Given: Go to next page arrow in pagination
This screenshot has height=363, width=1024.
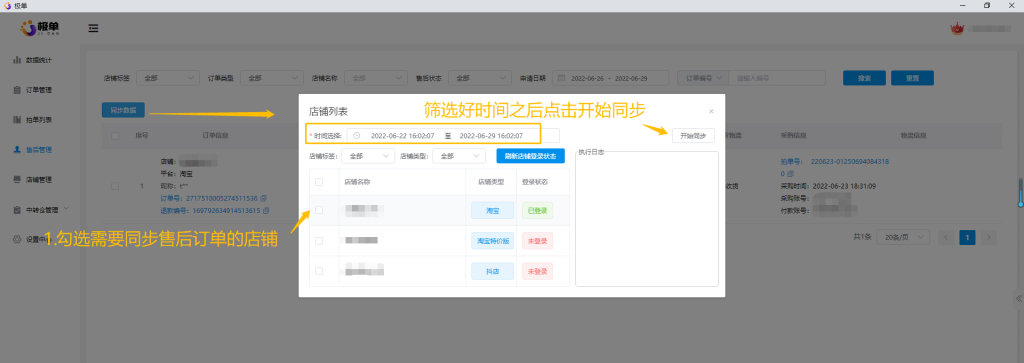Looking at the screenshot, I should point(989,237).
